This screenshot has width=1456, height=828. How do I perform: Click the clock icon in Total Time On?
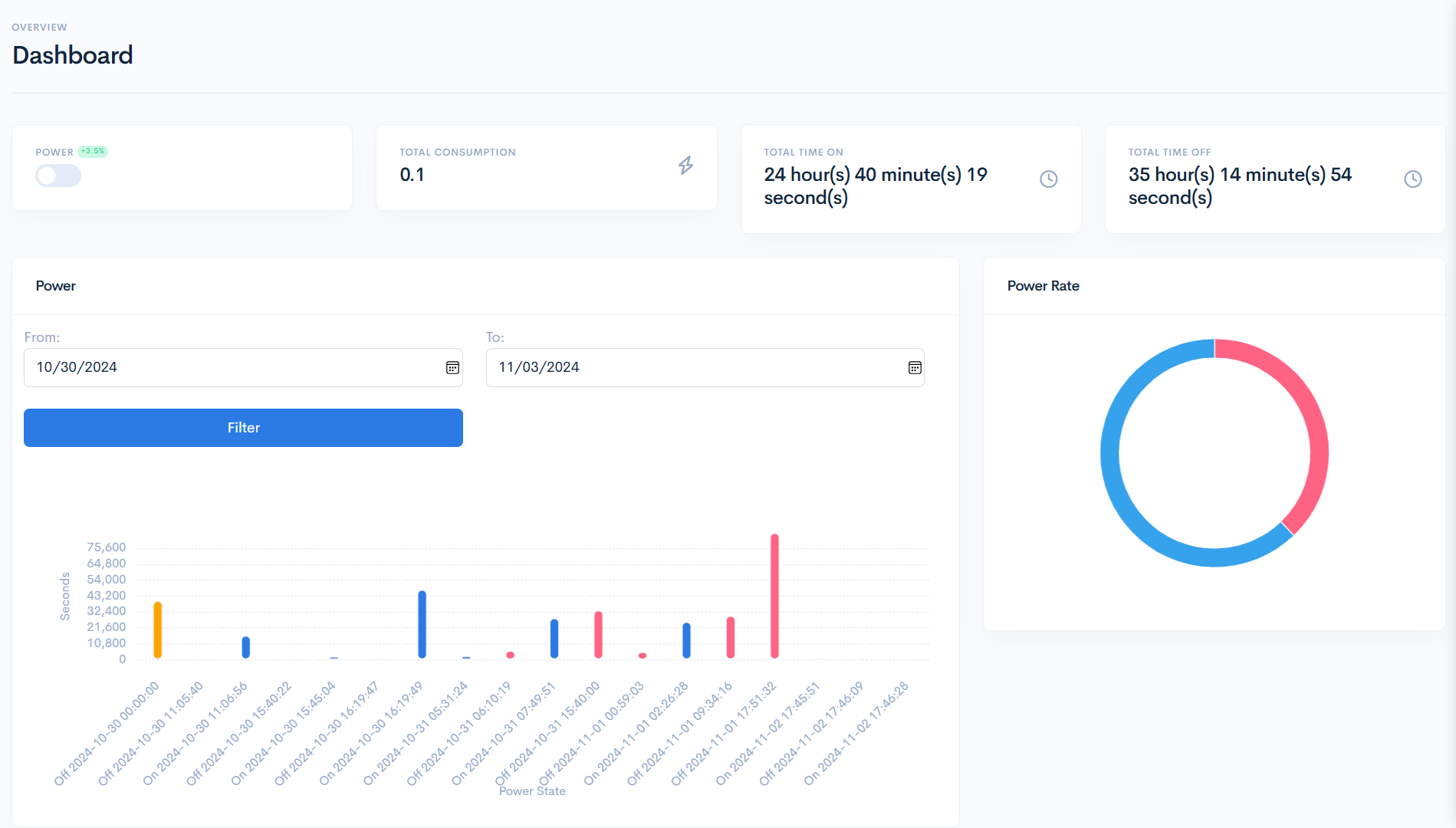coord(1048,179)
